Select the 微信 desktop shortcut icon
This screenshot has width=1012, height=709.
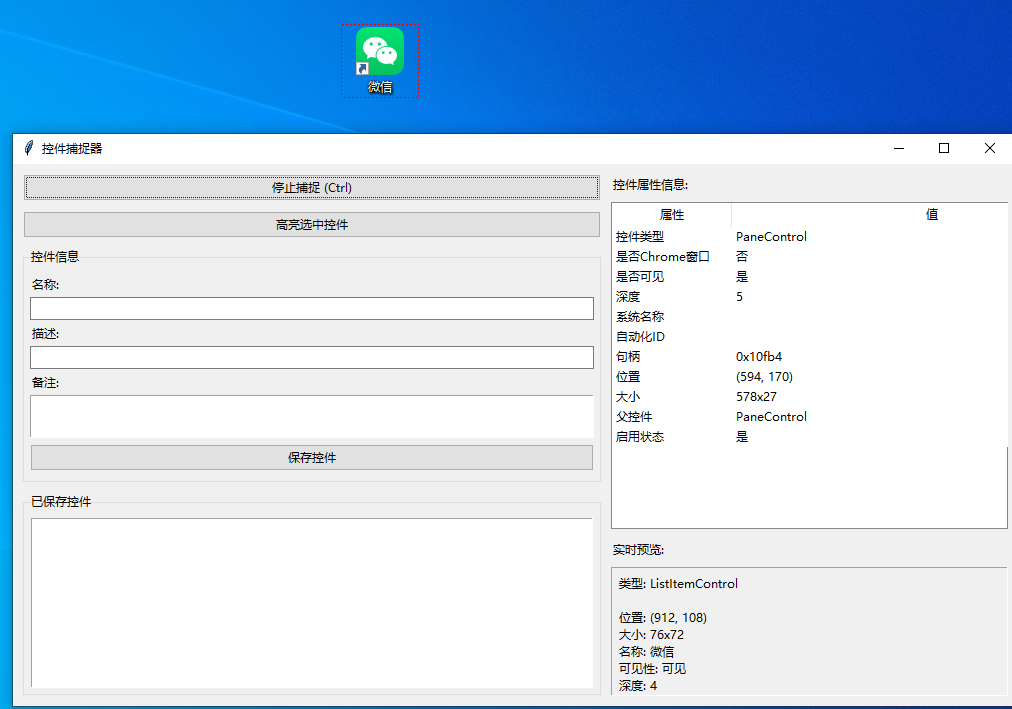point(380,61)
